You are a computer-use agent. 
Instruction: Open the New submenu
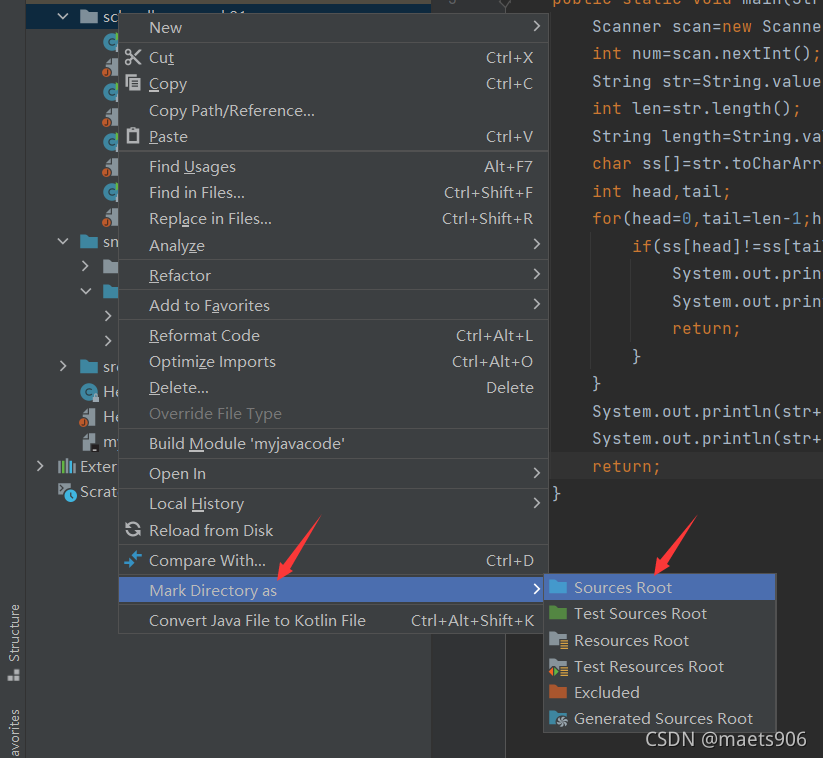[333, 27]
